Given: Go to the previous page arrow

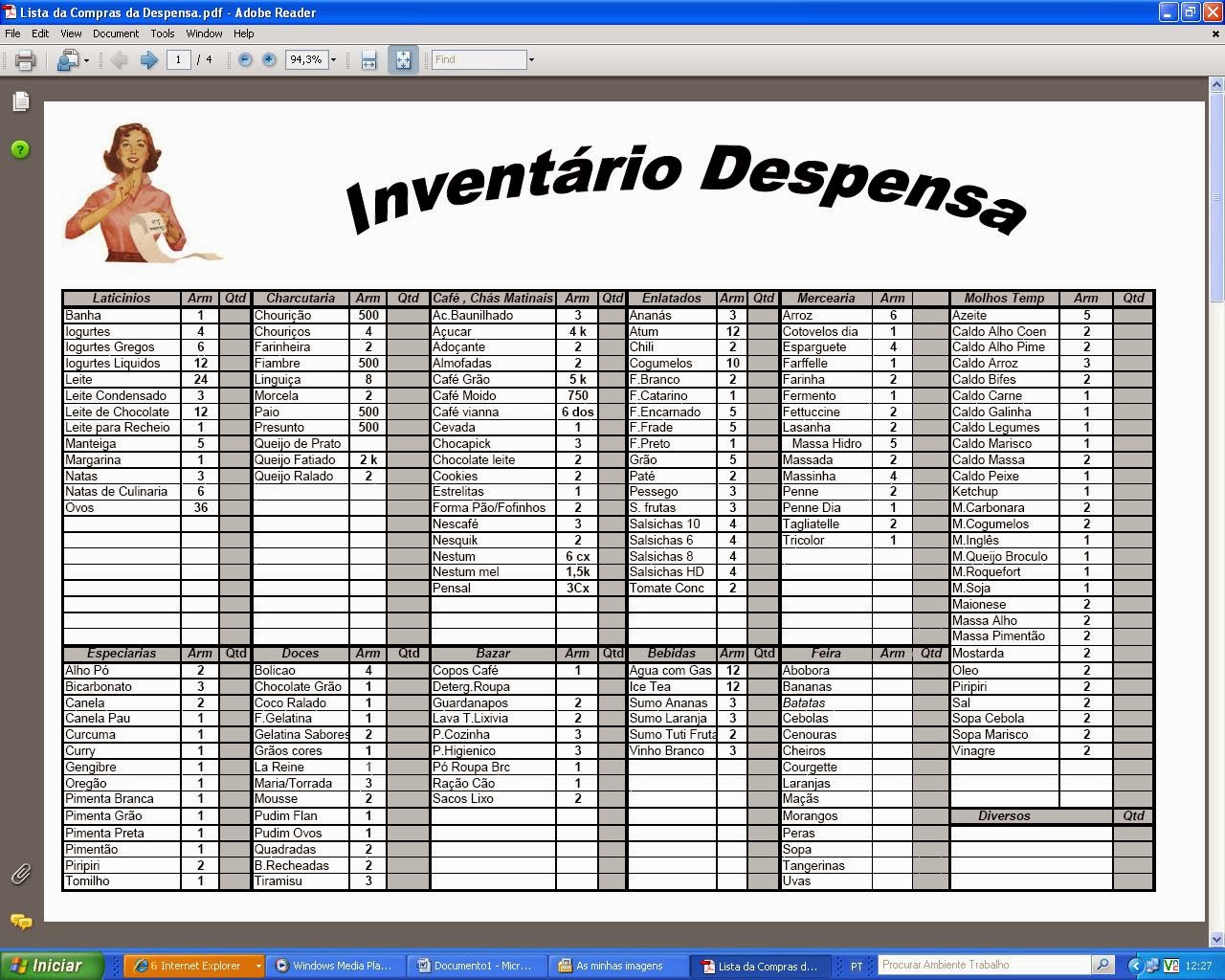Looking at the screenshot, I should click(x=119, y=60).
